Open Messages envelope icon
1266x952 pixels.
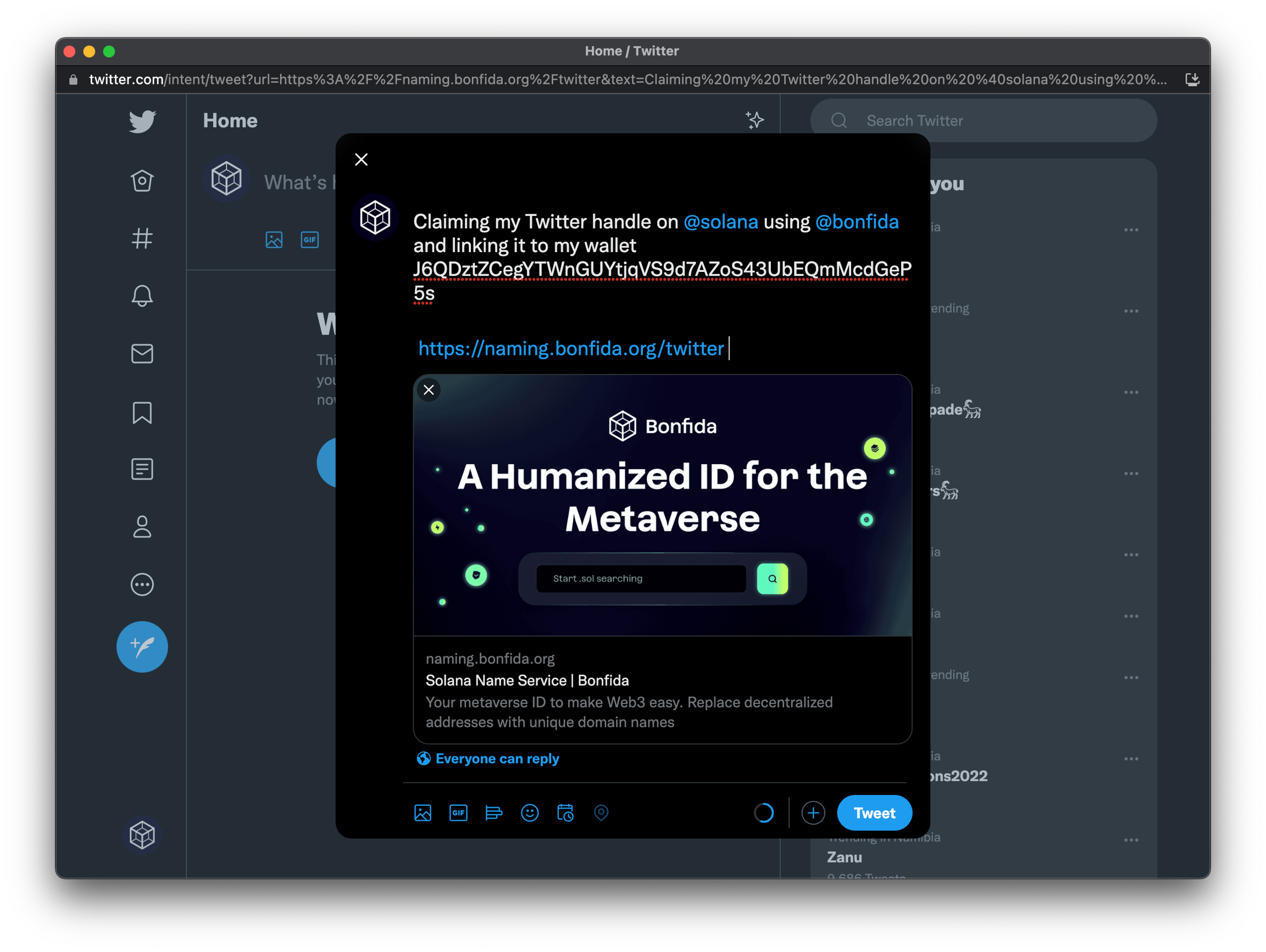(x=142, y=354)
